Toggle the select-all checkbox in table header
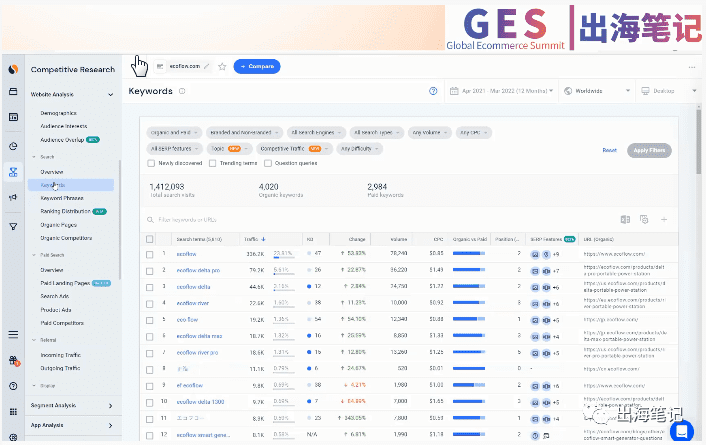 [149, 239]
